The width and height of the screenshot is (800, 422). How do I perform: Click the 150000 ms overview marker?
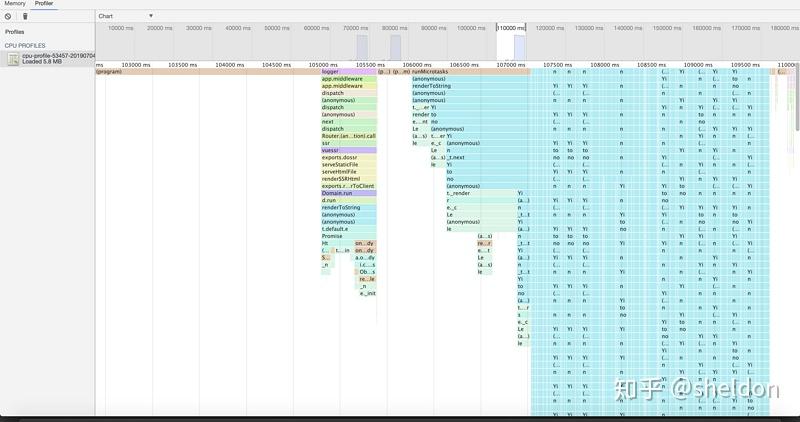point(667,28)
